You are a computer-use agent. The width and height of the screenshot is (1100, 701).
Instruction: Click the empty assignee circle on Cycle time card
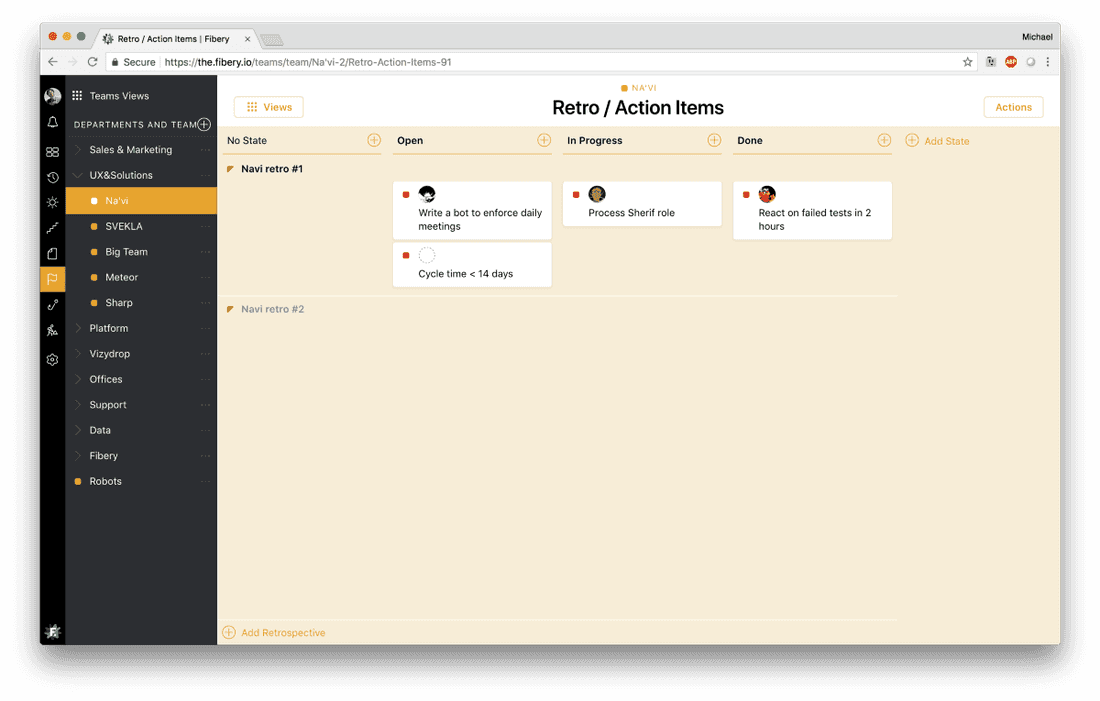[x=427, y=256]
